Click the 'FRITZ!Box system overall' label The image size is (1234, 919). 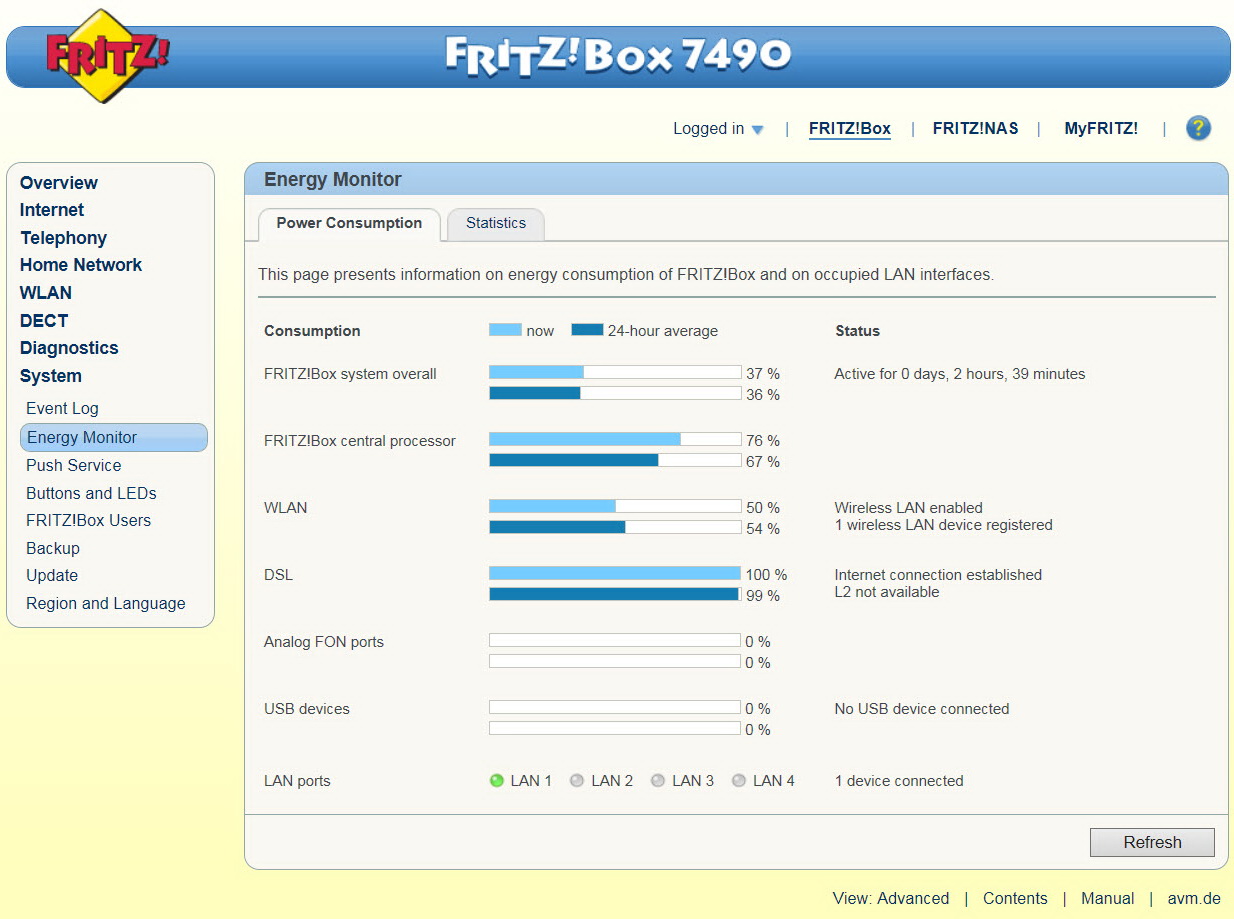point(350,374)
